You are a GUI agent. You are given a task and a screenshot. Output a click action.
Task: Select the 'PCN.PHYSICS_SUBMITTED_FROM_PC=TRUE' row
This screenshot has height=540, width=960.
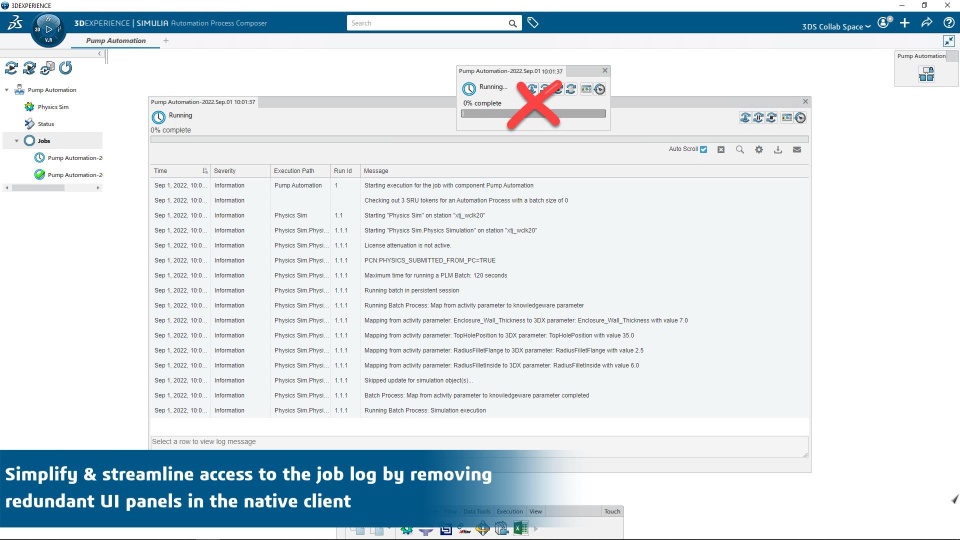(479, 261)
